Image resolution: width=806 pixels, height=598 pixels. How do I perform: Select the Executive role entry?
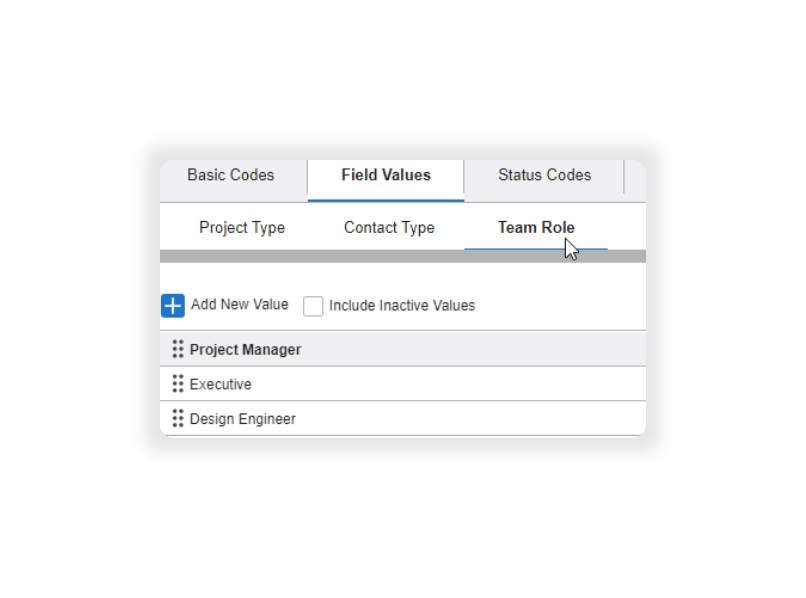[x=403, y=384]
